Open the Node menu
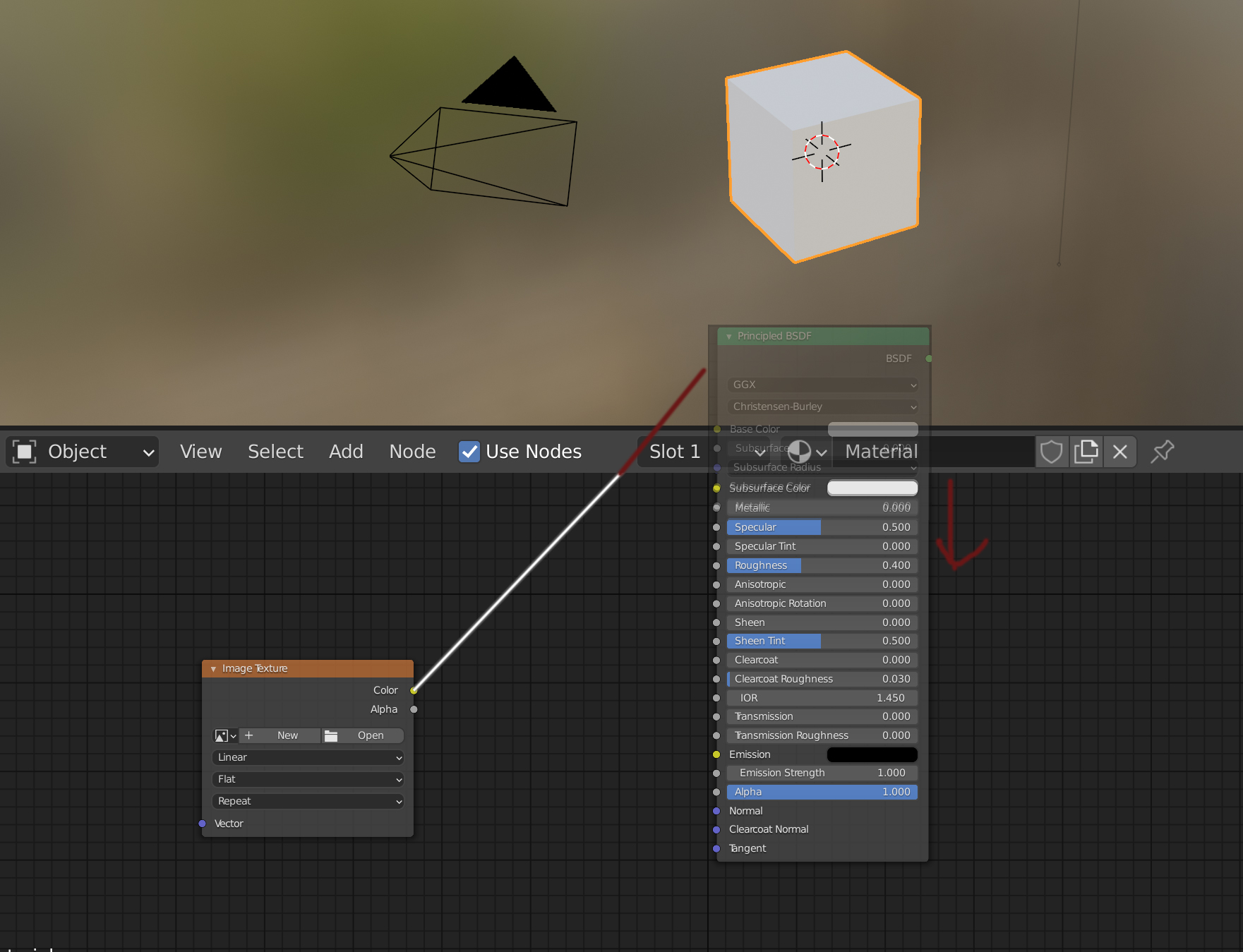The image size is (1243, 952). pos(412,452)
